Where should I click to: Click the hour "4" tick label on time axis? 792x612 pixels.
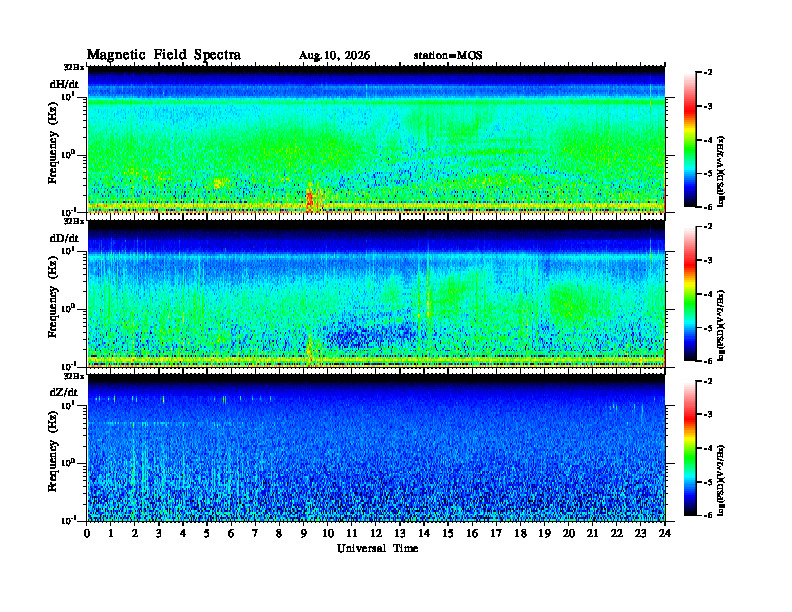(x=183, y=533)
